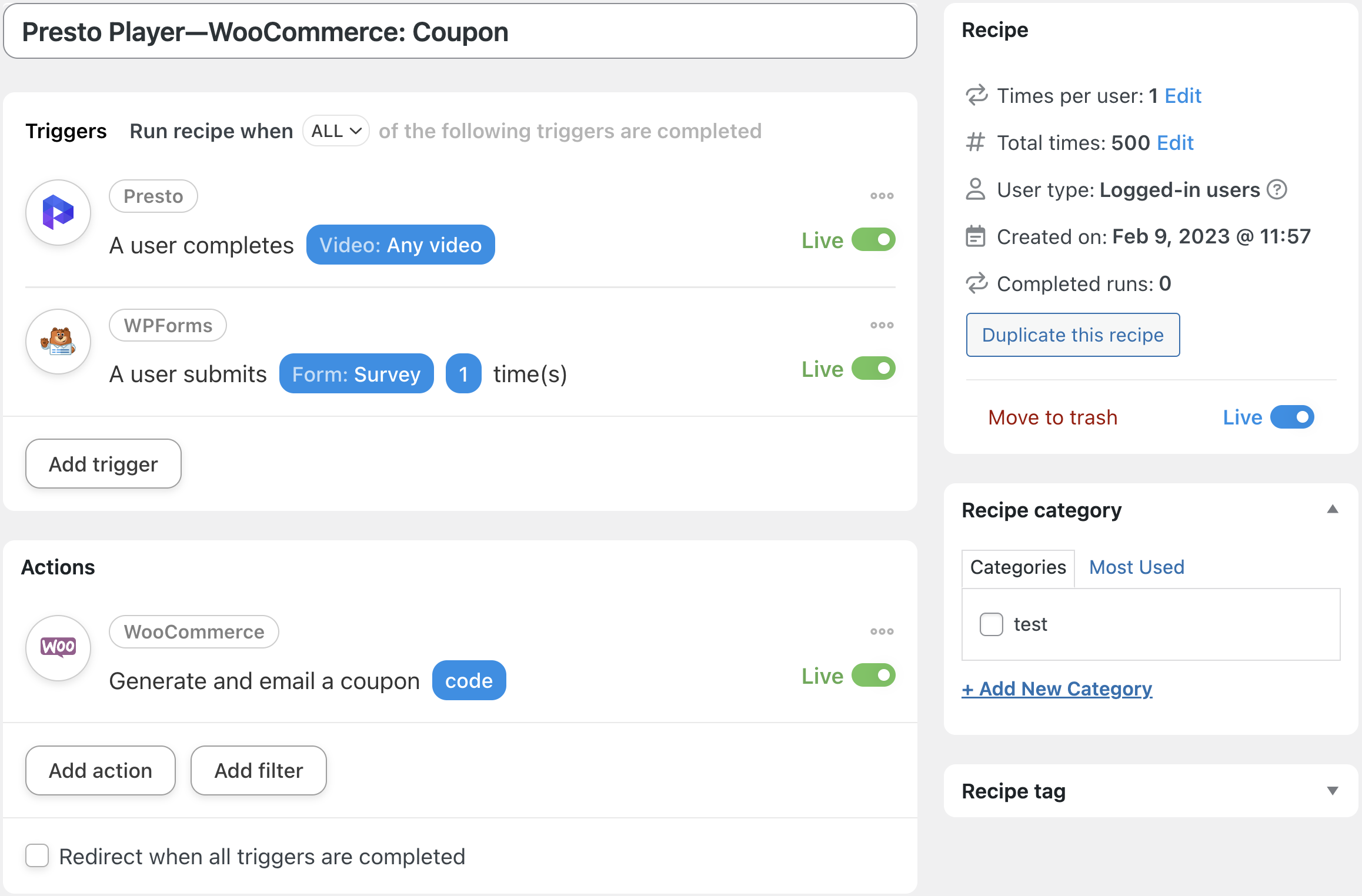The image size is (1362, 896).
Task: Open the coupon 'code' settings pill
Action: (469, 680)
